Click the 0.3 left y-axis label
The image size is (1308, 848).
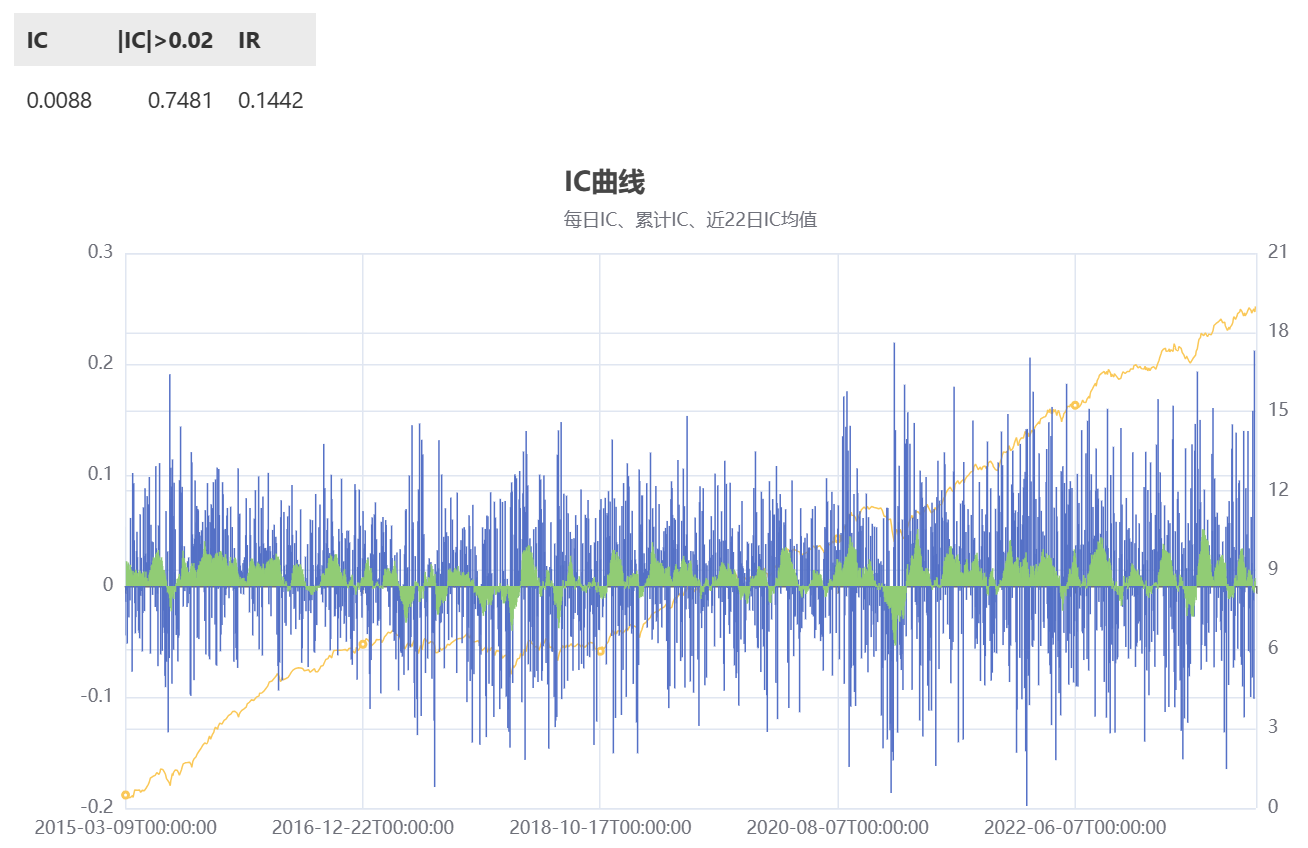100,252
